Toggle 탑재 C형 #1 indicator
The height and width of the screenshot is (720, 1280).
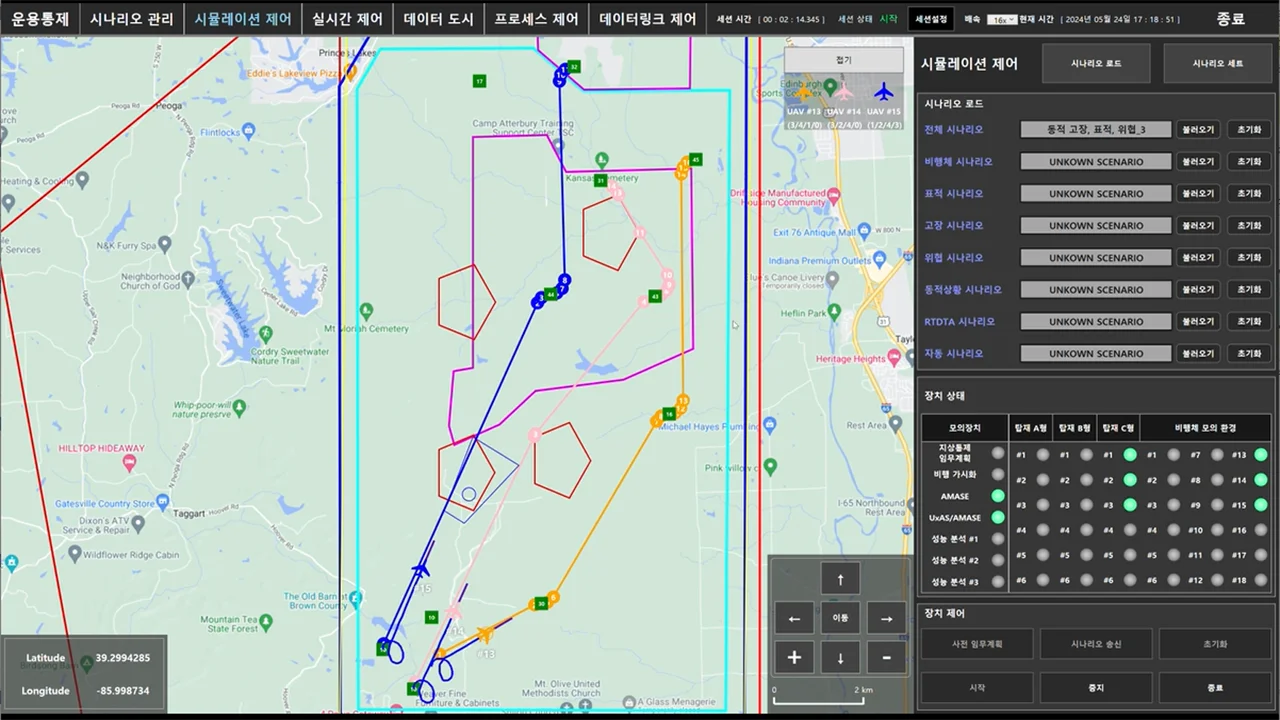pos(1129,455)
